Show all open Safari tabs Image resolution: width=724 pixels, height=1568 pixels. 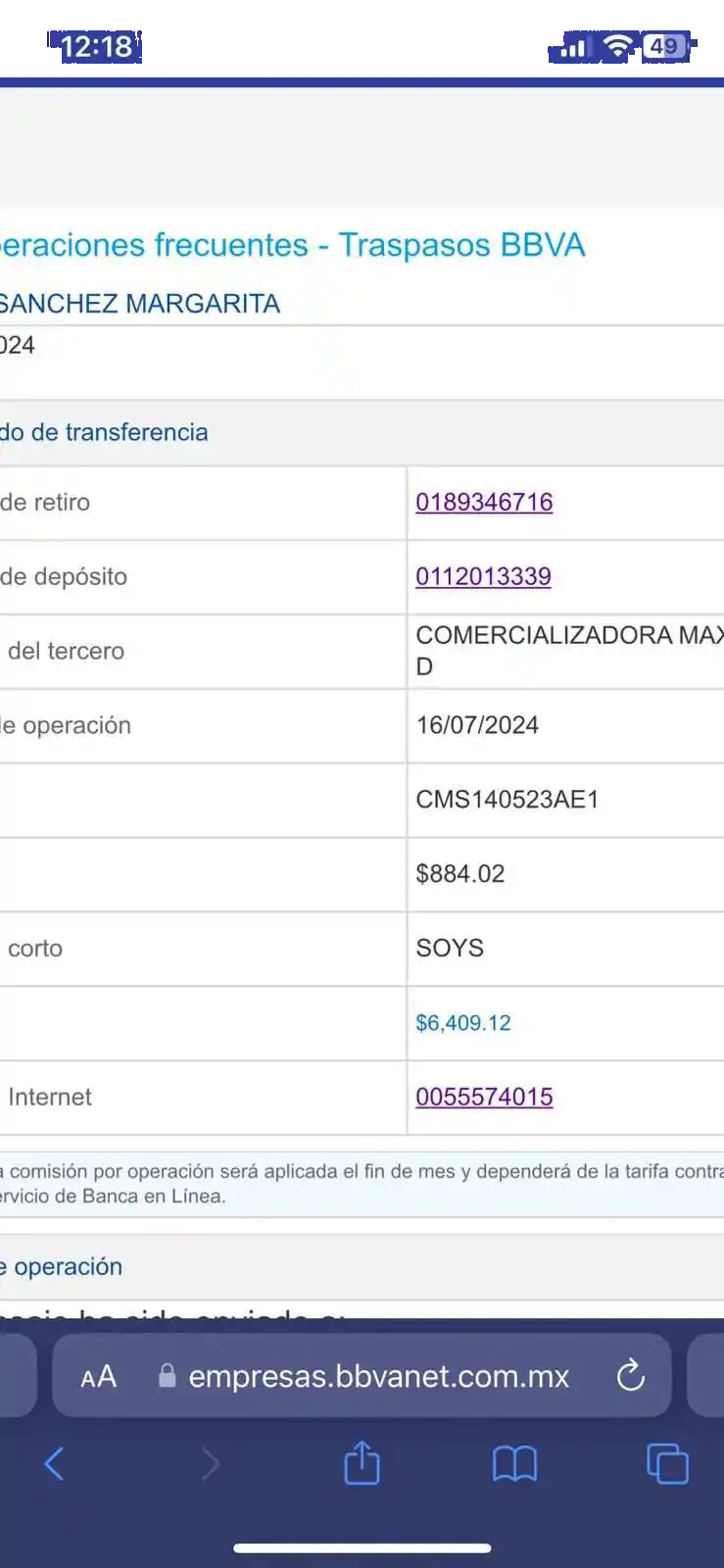[667, 1464]
